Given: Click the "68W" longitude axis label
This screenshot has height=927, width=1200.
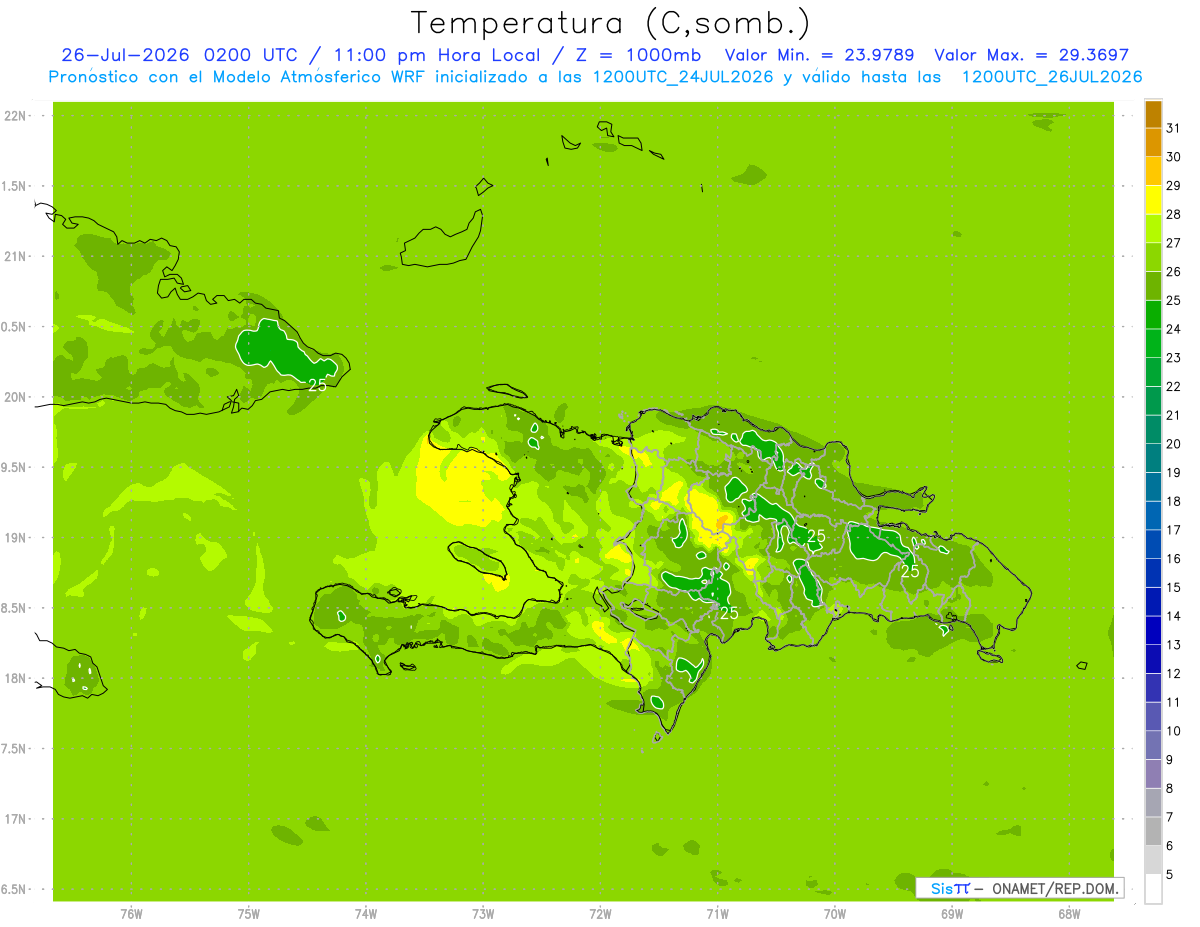Looking at the screenshot, I should pyautogui.click(x=1069, y=913).
